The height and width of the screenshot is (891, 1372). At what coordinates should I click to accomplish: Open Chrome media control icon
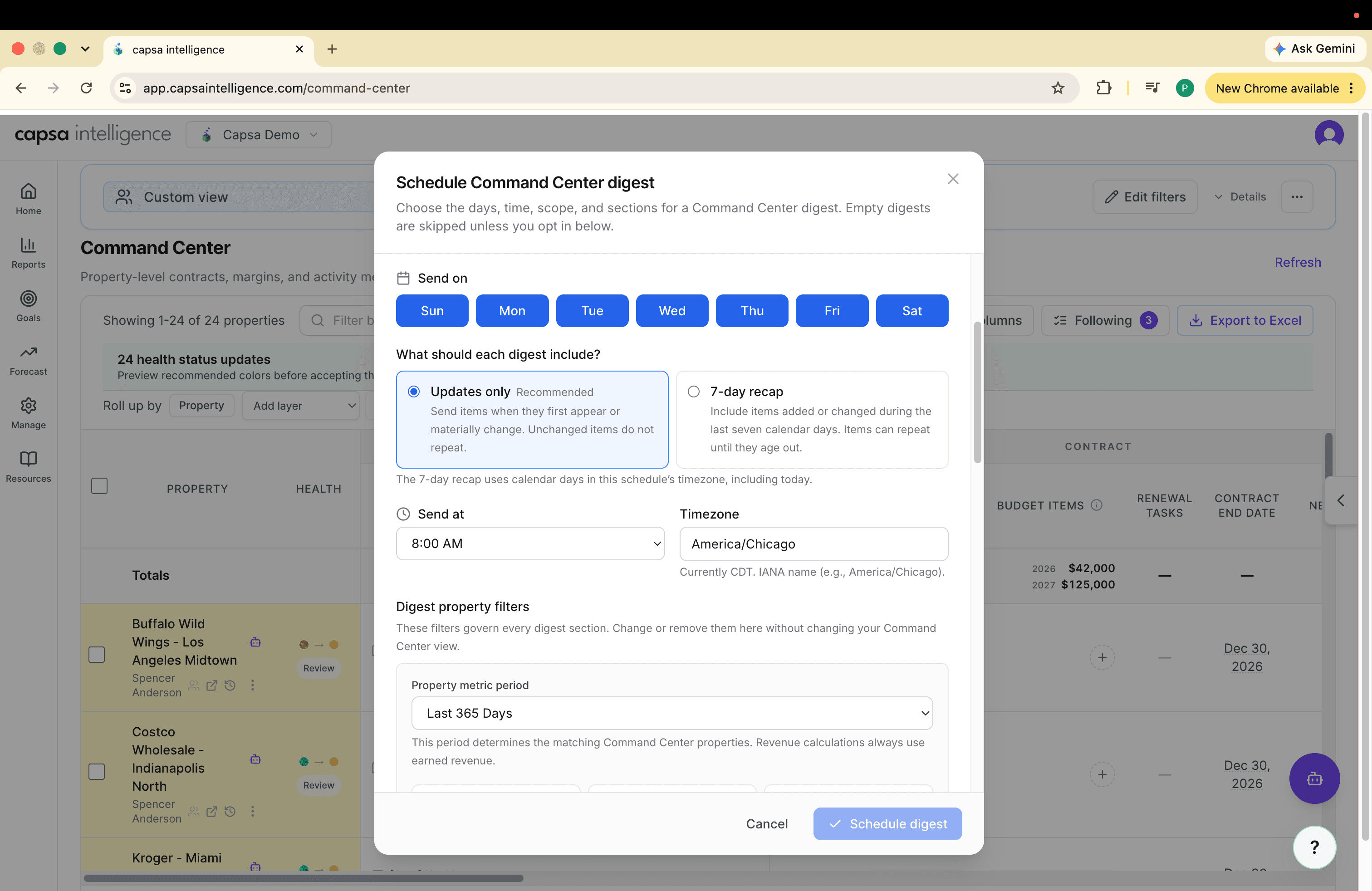(x=1152, y=88)
